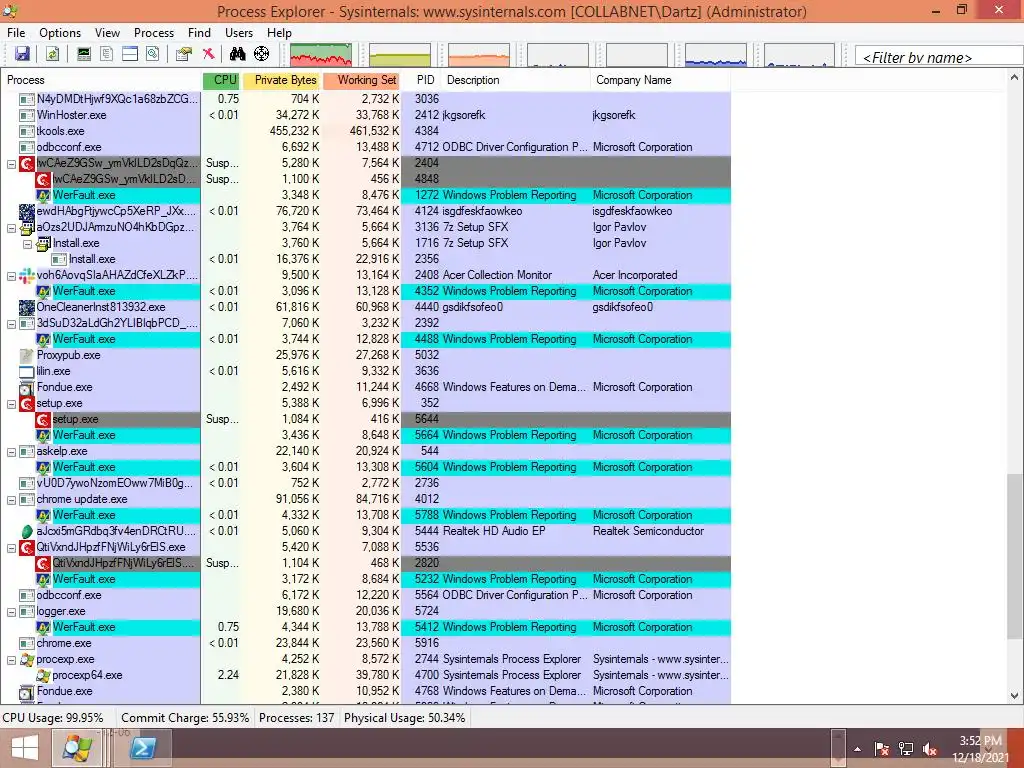
Task: Sort by the PID column header
Action: pos(421,80)
